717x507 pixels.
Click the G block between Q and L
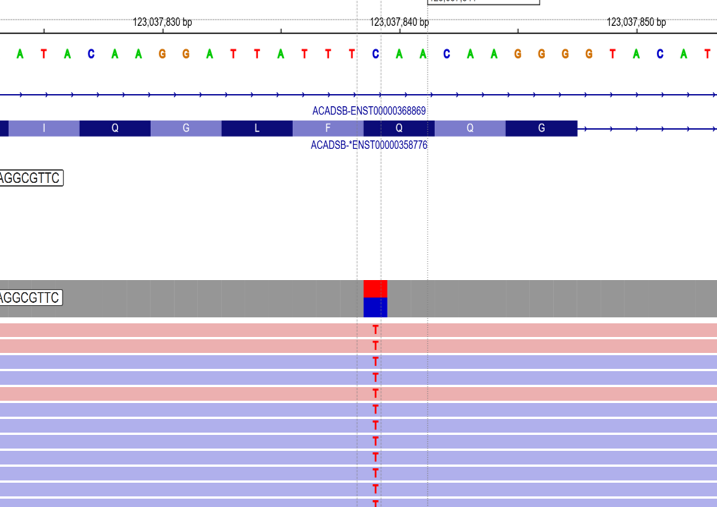click(x=186, y=128)
